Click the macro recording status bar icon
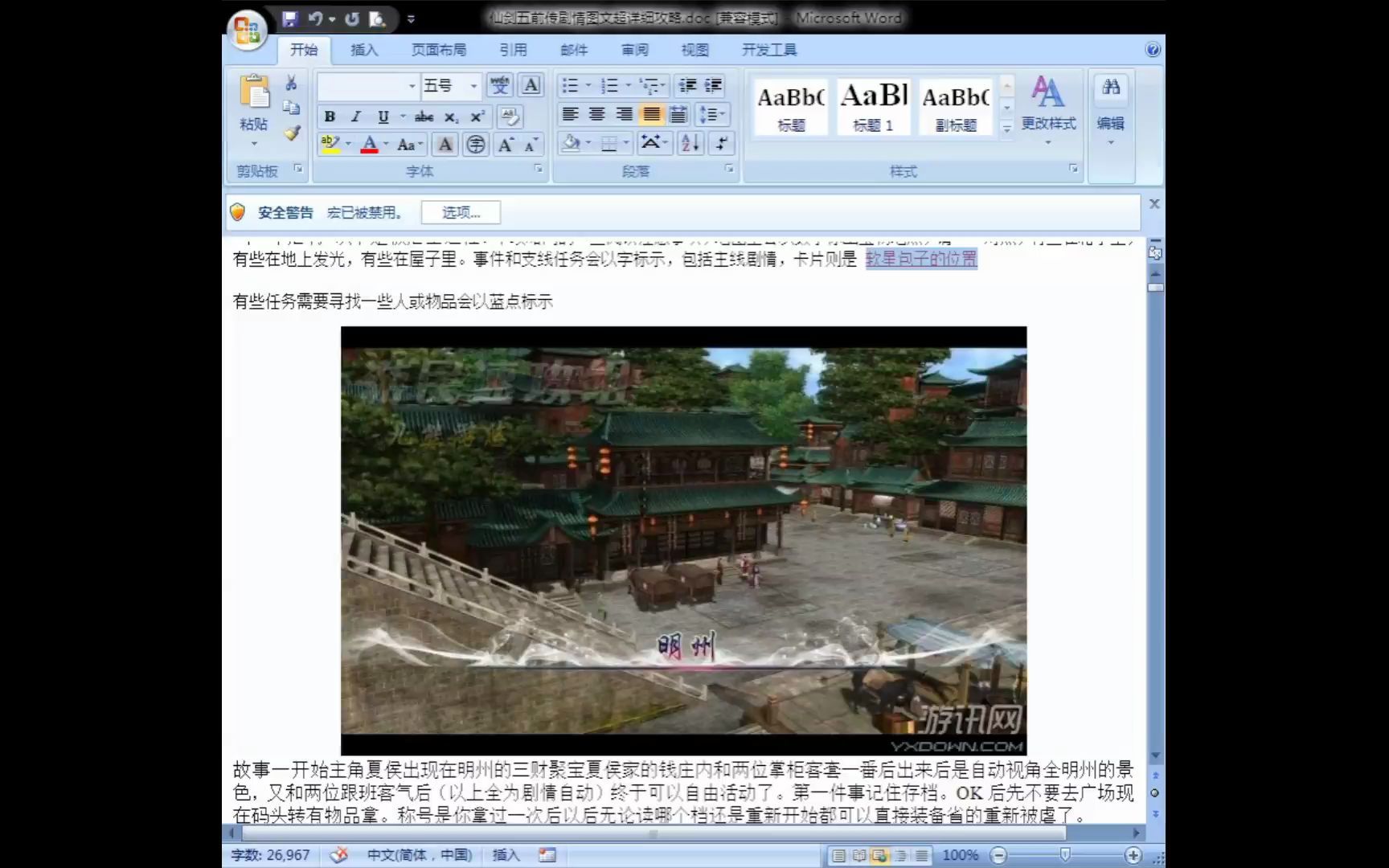The image size is (1389, 868). click(547, 855)
